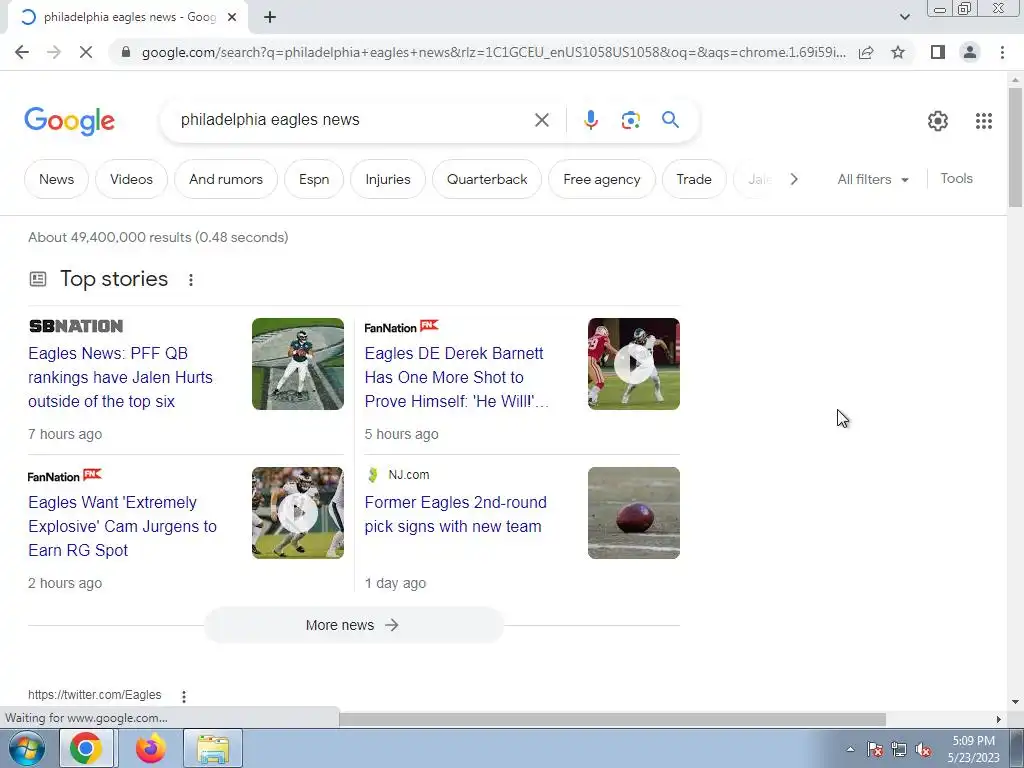Viewport: 1024px width, 768px height.
Task: Play the Derek Barnett video thumbnail
Action: click(x=633, y=364)
